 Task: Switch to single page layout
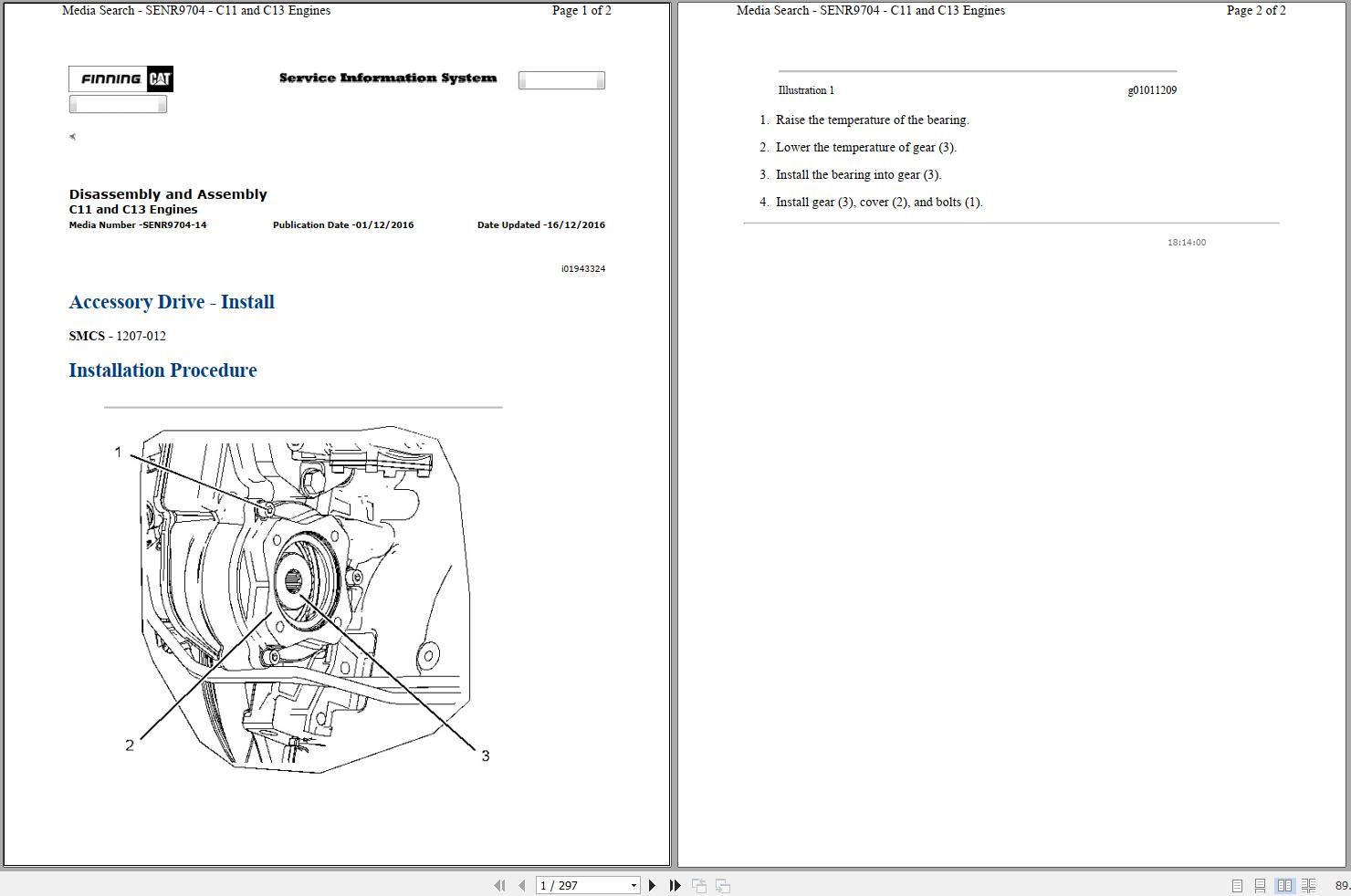pos(1238,885)
